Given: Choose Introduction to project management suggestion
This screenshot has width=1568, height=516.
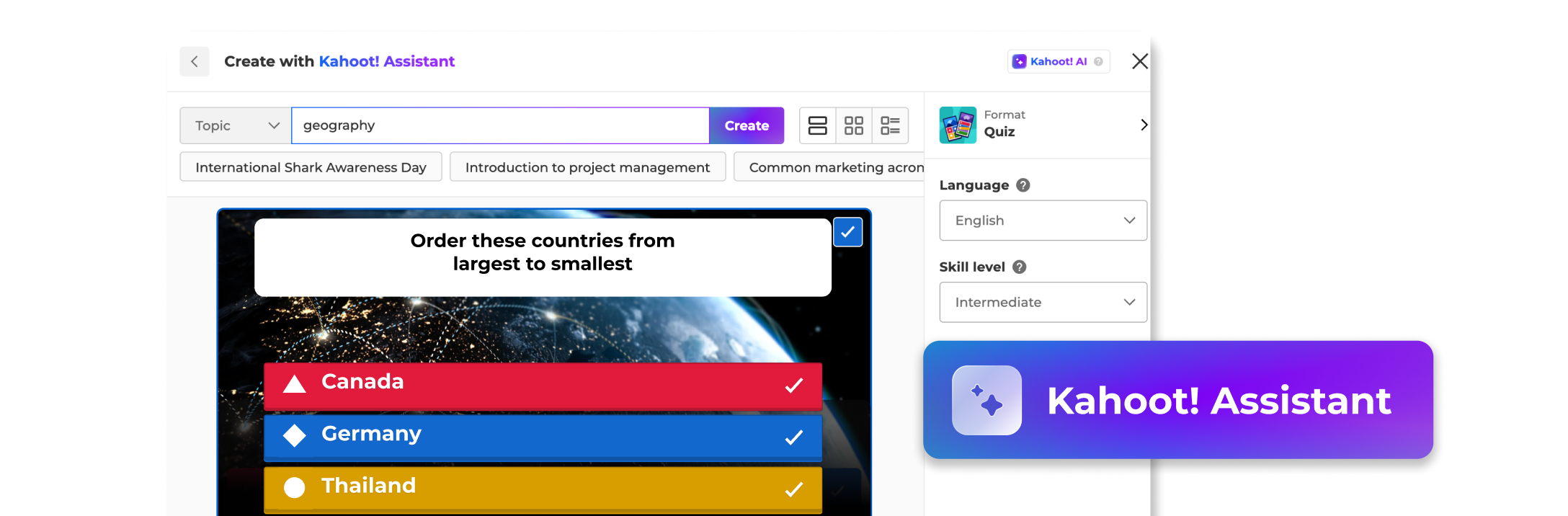Looking at the screenshot, I should click(587, 167).
